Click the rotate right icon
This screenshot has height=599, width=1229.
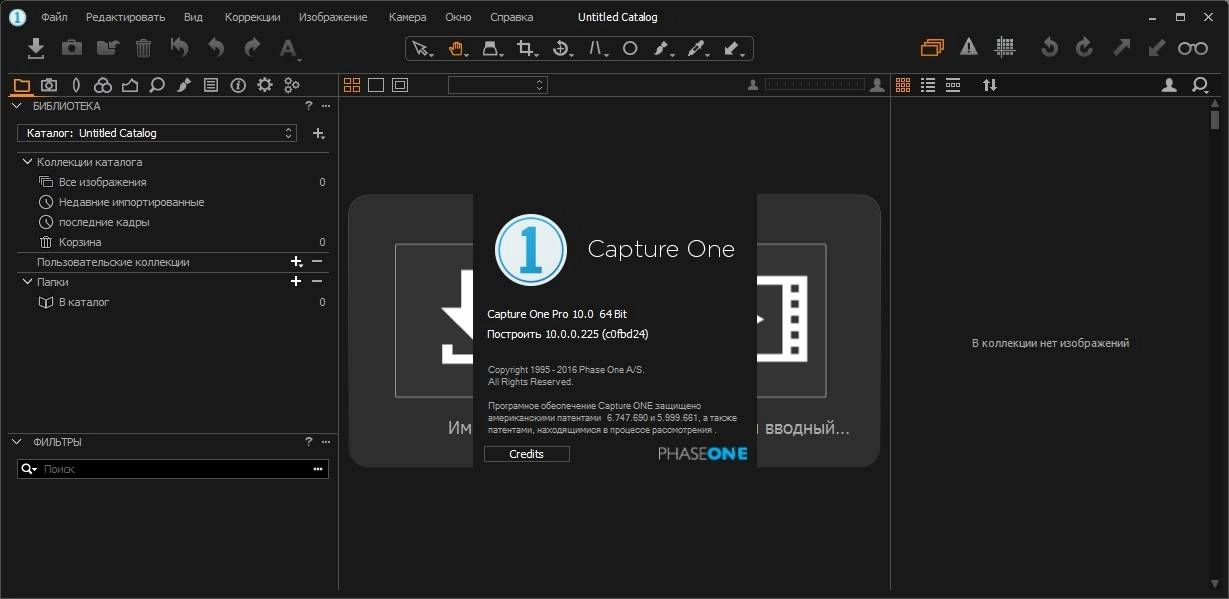(x=1084, y=47)
